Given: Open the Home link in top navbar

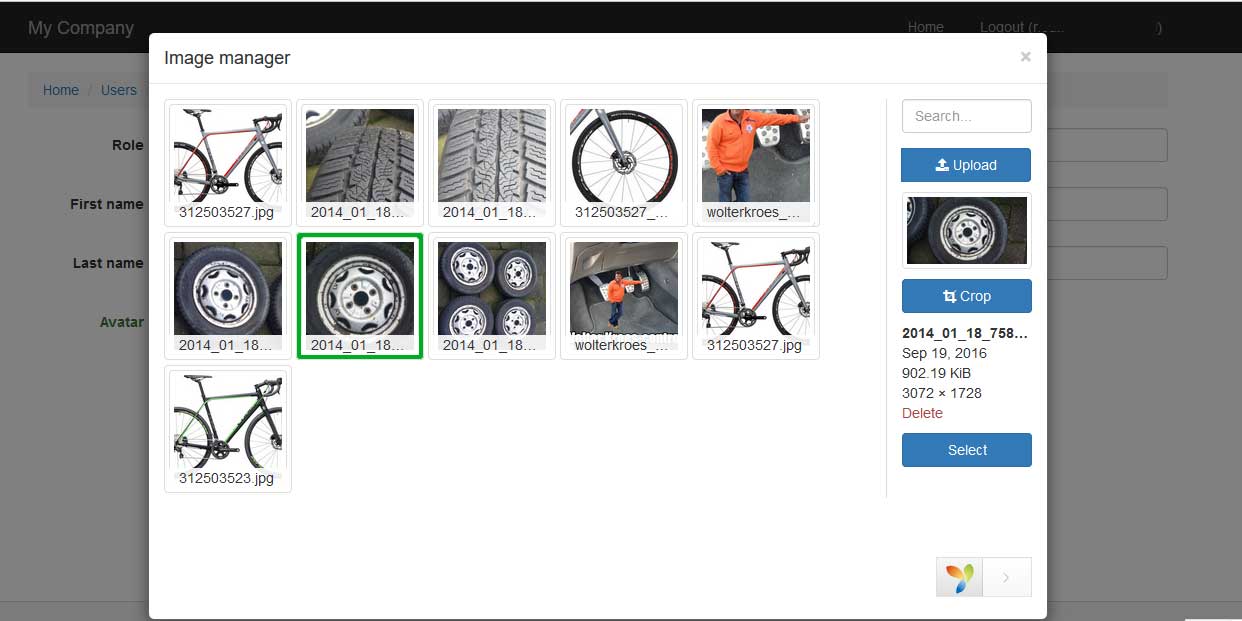Looking at the screenshot, I should click(925, 27).
